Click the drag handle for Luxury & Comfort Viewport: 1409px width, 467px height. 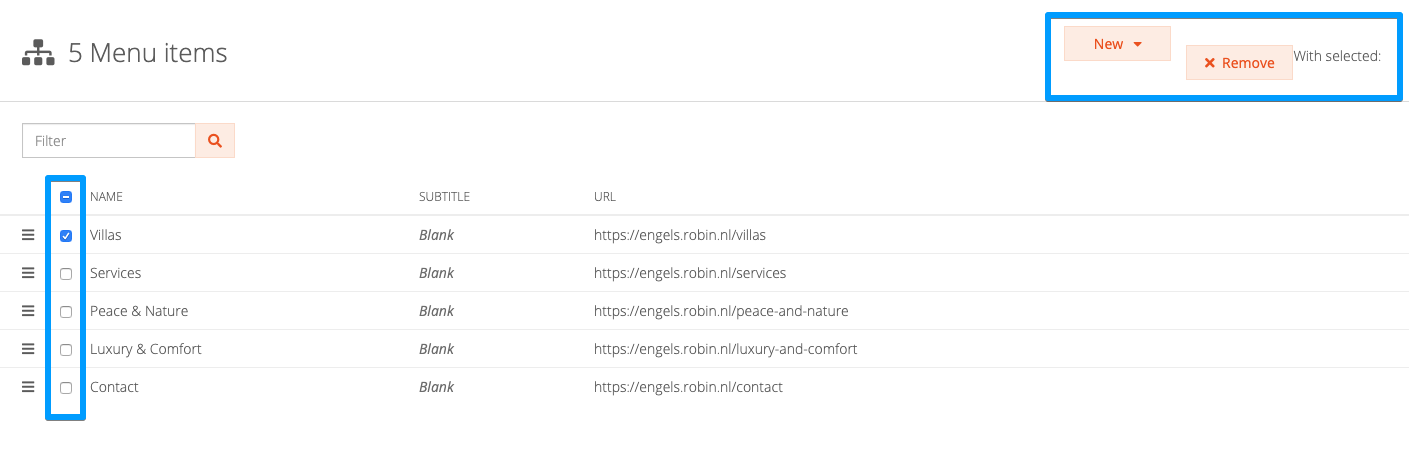[28, 349]
